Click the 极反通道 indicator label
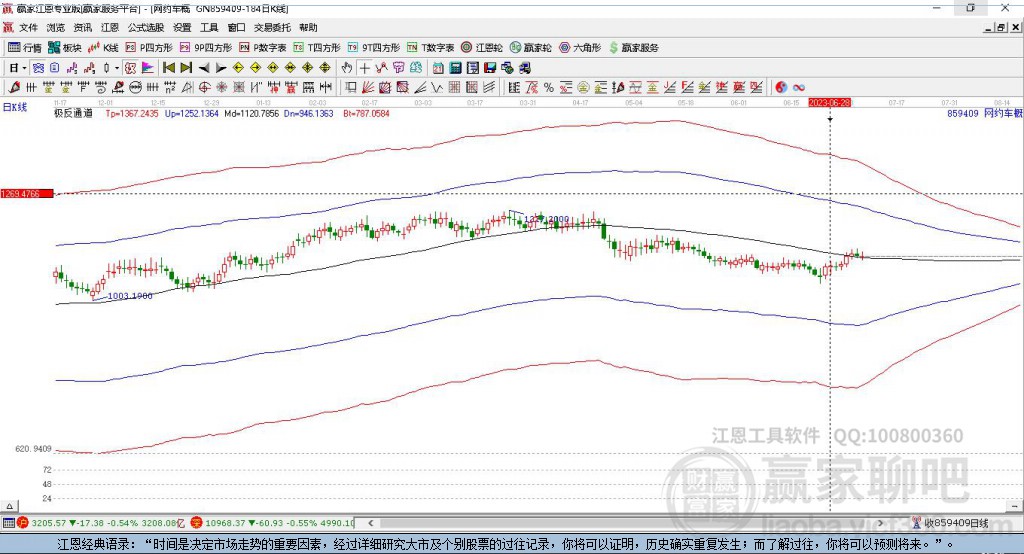This screenshot has height=554, width=1024. tap(73, 114)
